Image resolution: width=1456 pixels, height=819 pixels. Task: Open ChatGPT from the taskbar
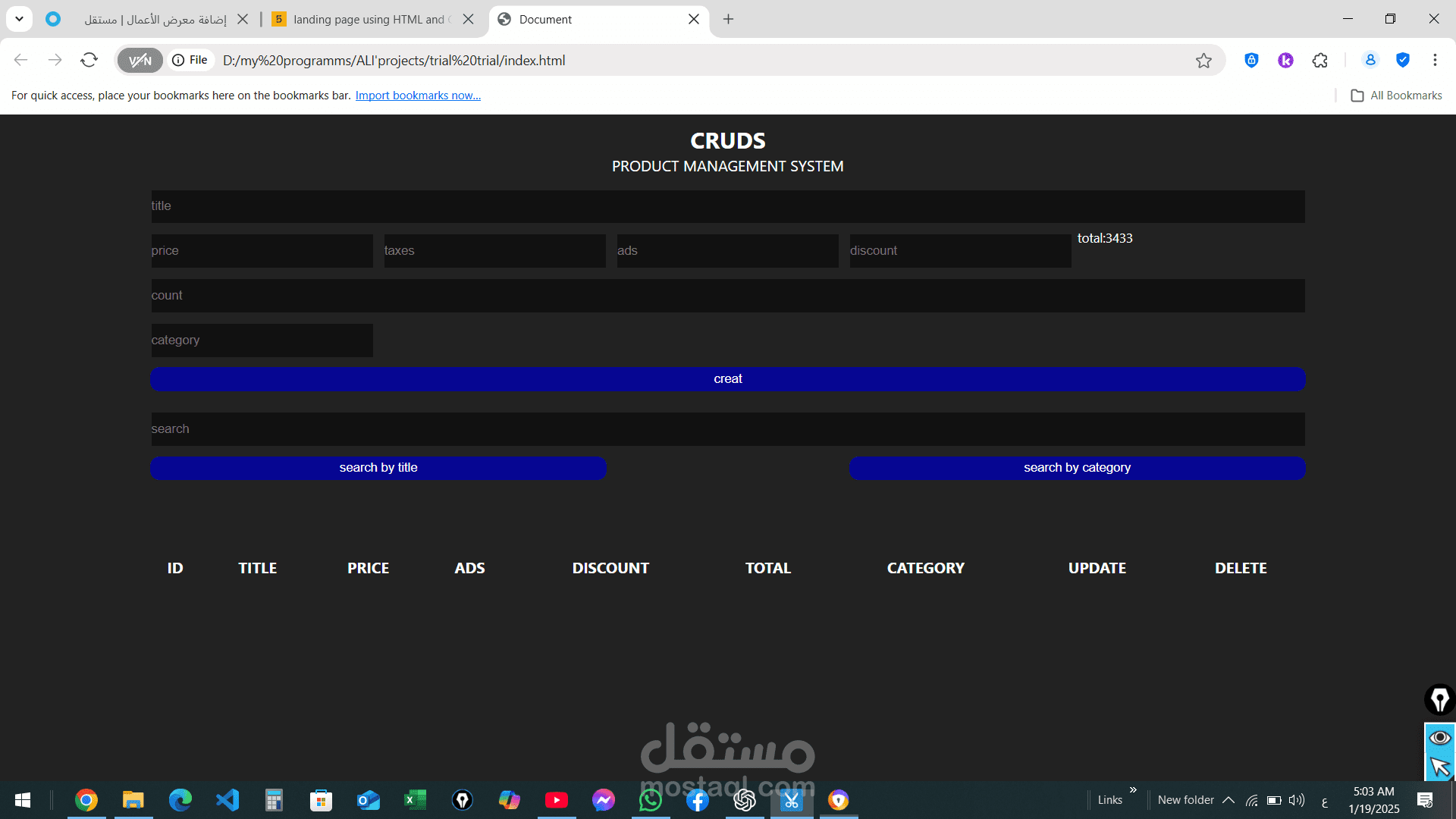click(x=744, y=799)
